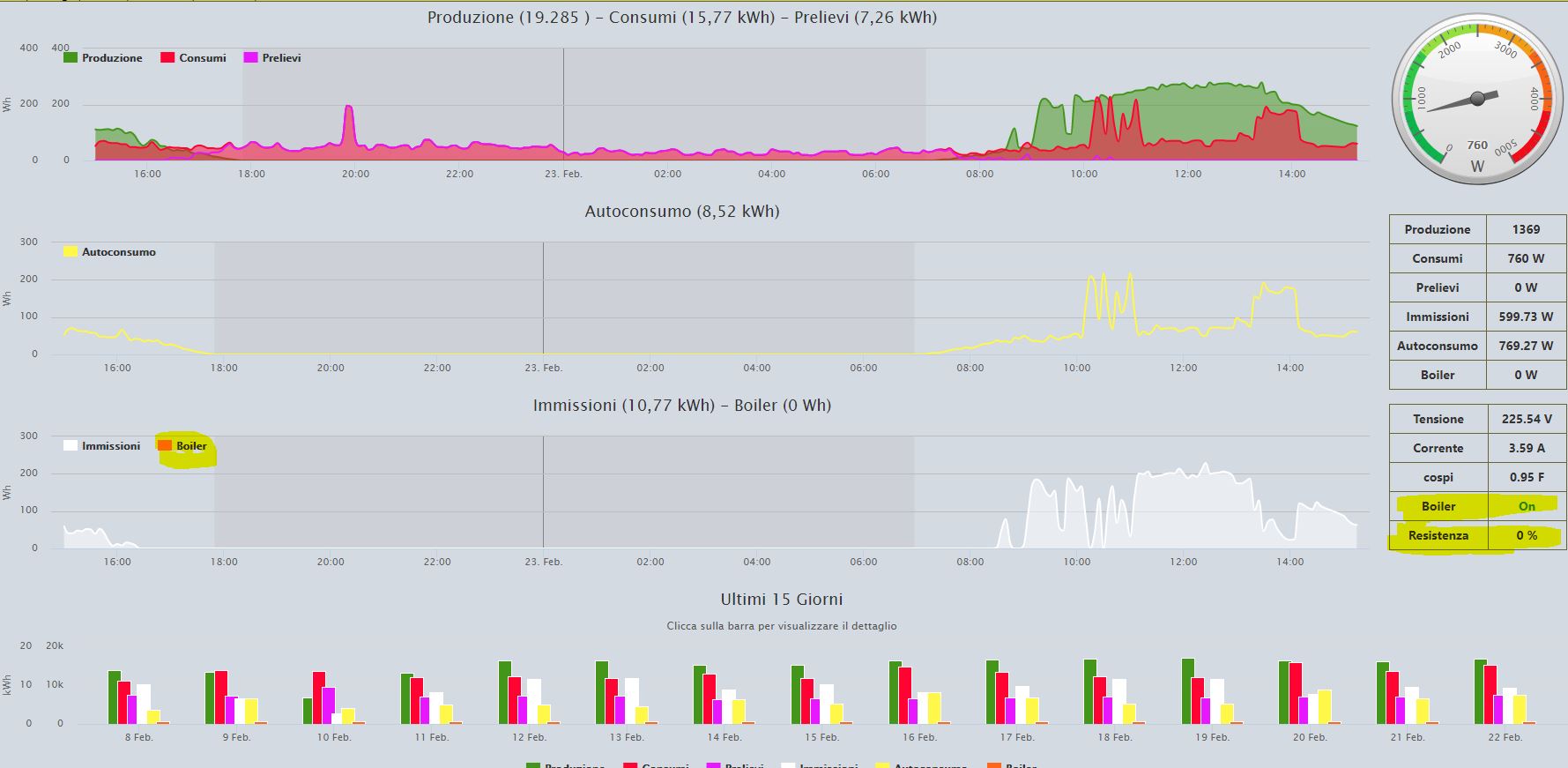Image resolution: width=1568 pixels, height=768 pixels.
Task: Click the top chart title starting 'Produzione (19.285 )'
Action: [x=682, y=18]
